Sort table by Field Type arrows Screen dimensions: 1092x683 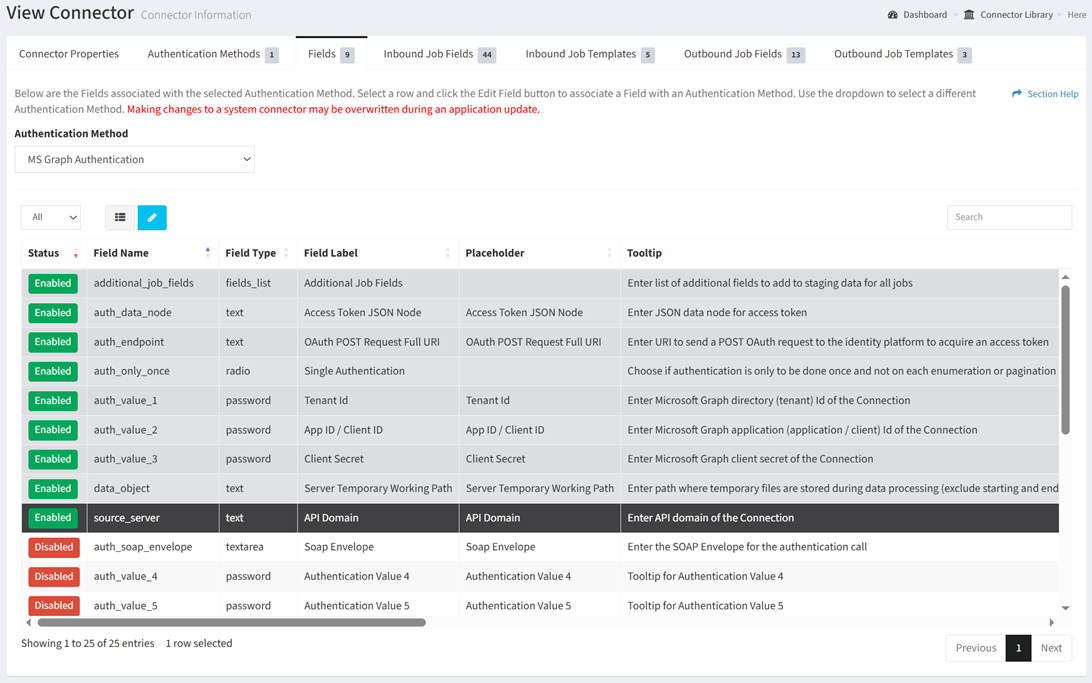coord(286,253)
